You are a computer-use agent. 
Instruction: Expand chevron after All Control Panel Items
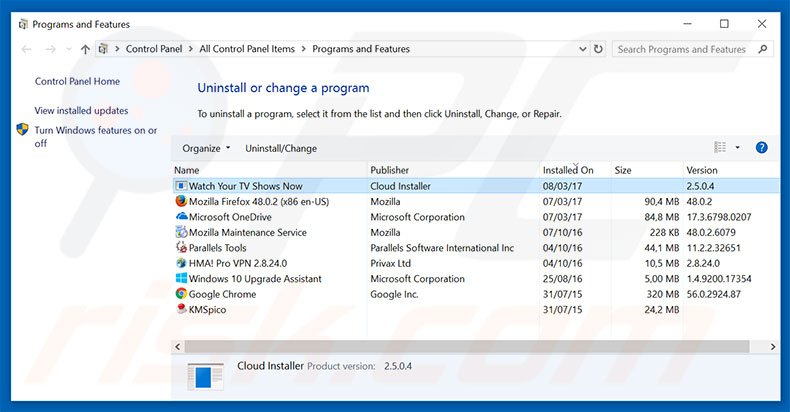[304, 49]
